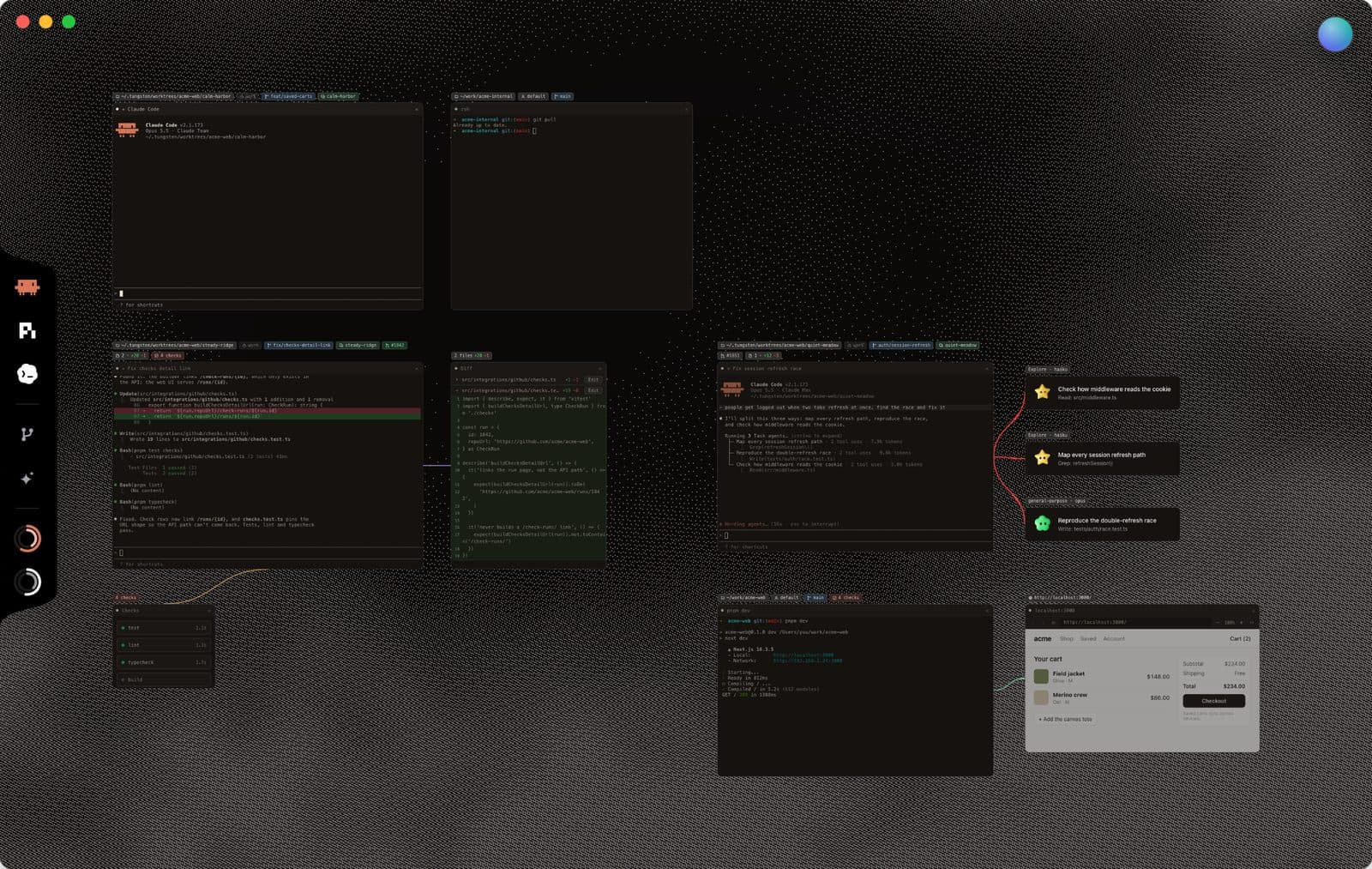Open 'Reproduce the double-refresh race' agent card
The width and height of the screenshot is (1372, 869).
pyautogui.click(x=1102, y=523)
